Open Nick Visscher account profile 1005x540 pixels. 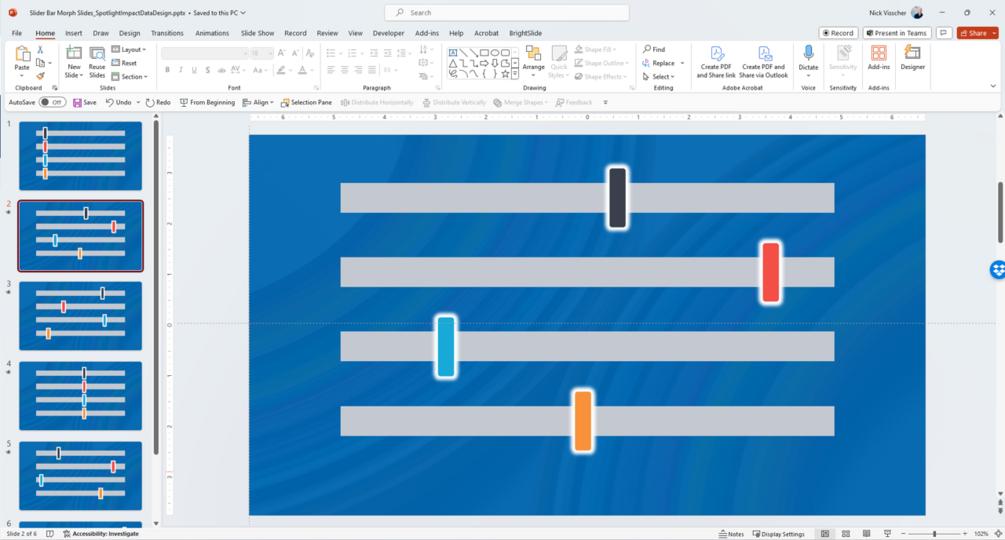pyautogui.click(x=896, y=12)
